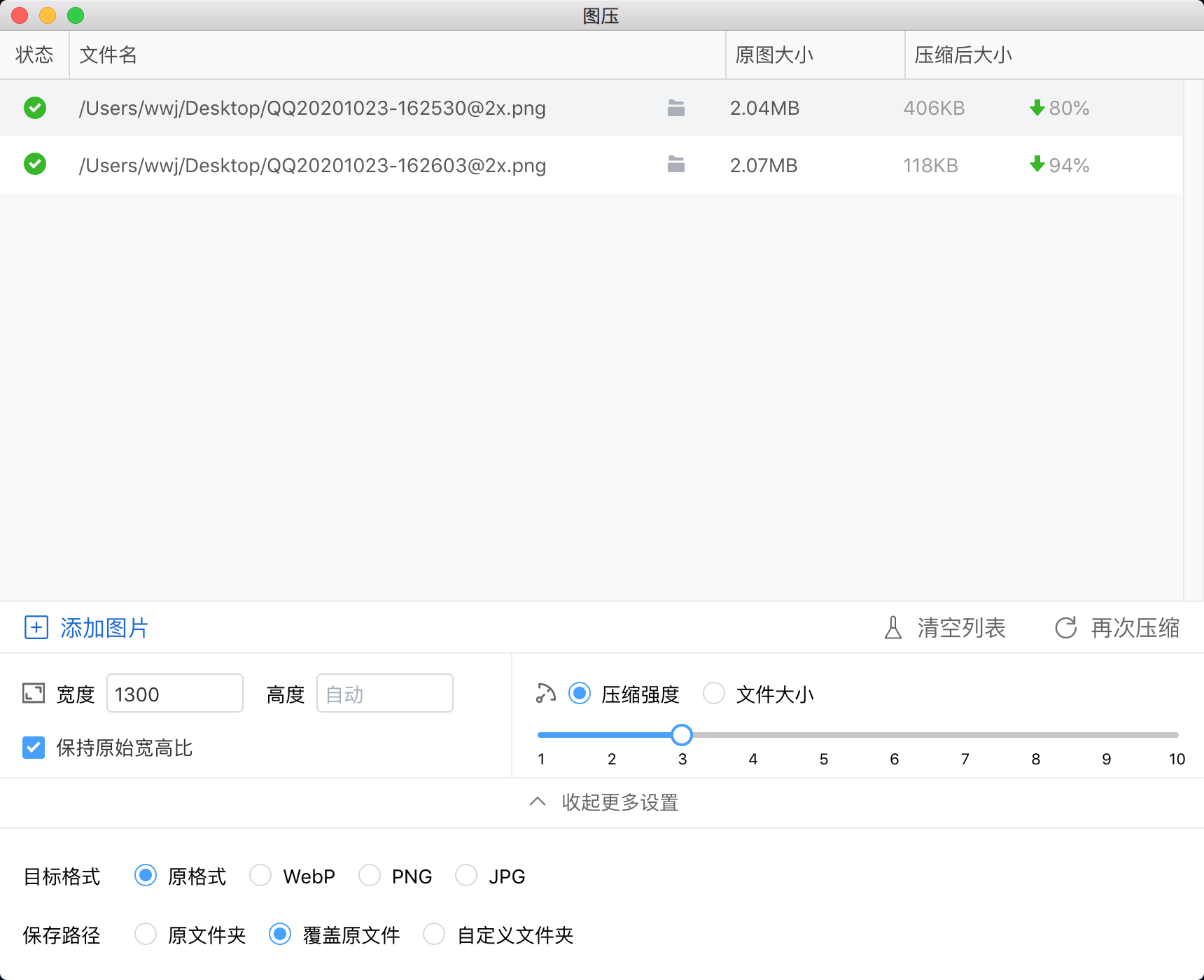Uncheck 保持原始宽高比 checkbox
Screen dimensions: 1204x980
tap(34, 748)
